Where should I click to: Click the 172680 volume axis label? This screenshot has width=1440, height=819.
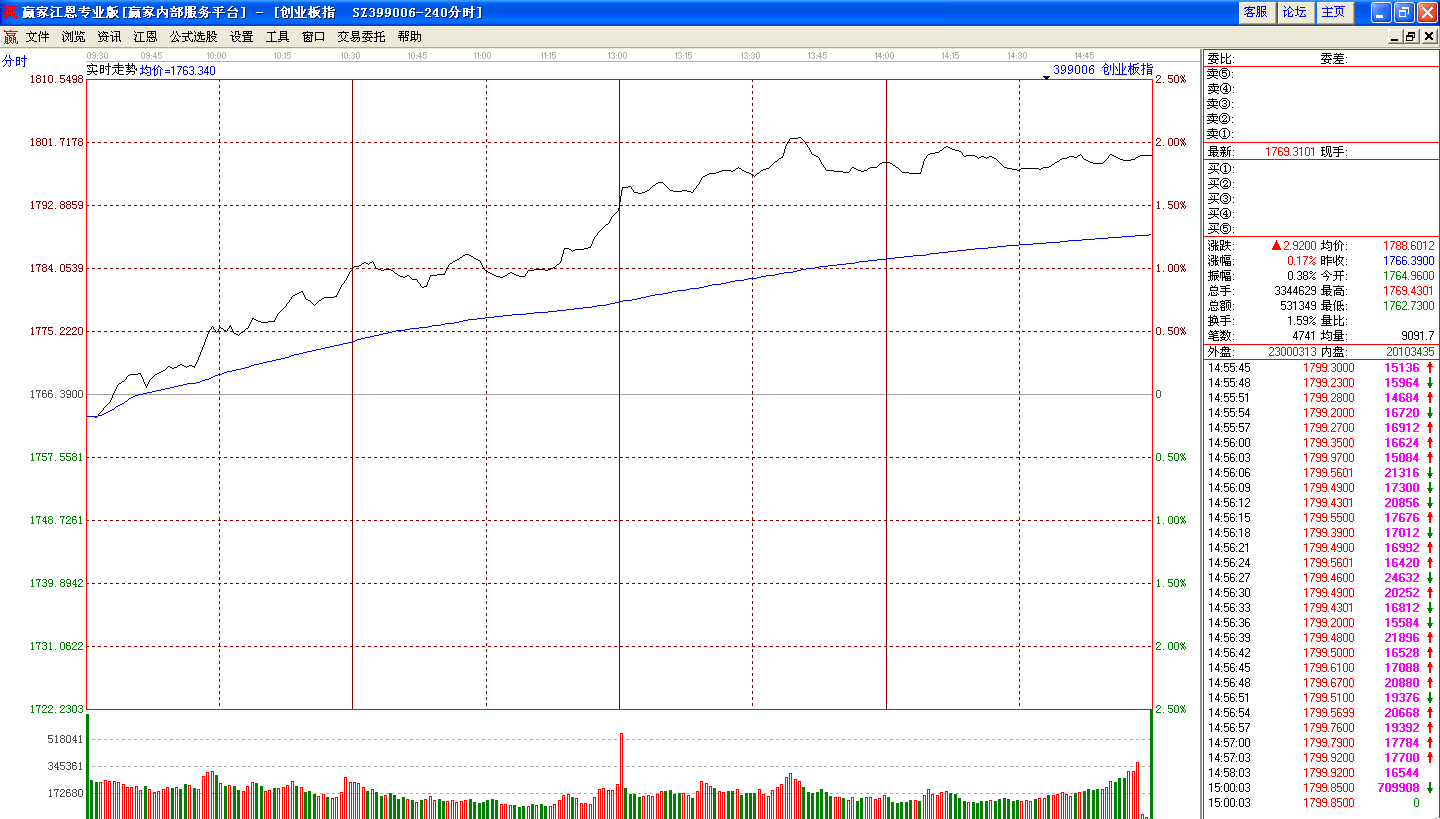tap(66, 793)
